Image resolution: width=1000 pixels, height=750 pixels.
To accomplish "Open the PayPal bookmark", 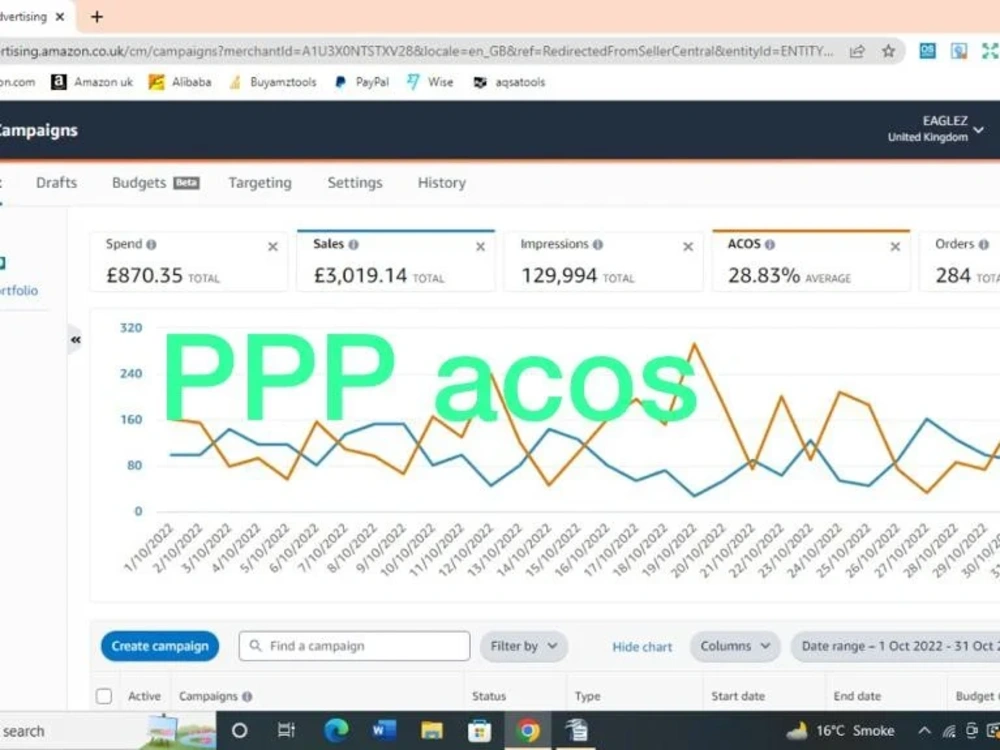I will (362, 82).
